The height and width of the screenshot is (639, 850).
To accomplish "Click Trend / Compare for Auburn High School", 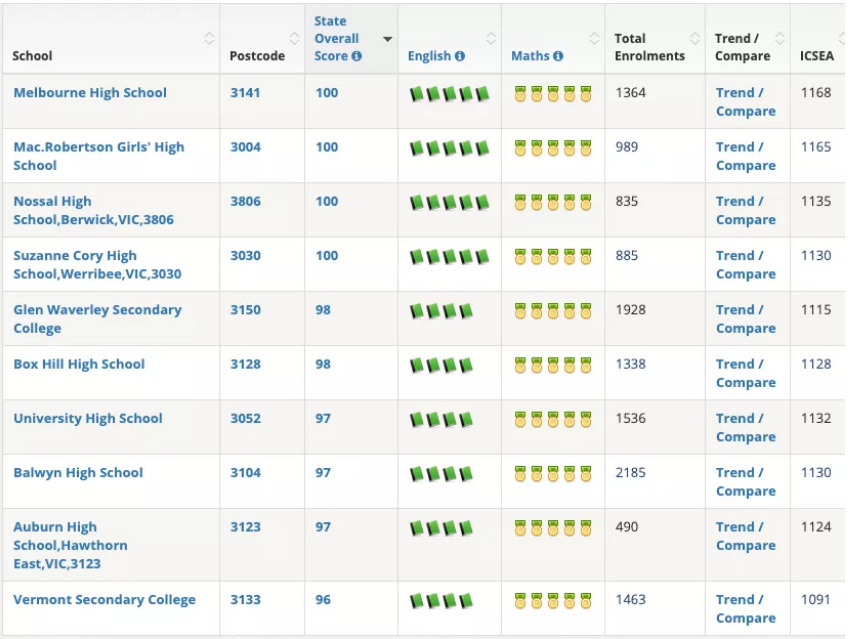I will pos(745,536).
